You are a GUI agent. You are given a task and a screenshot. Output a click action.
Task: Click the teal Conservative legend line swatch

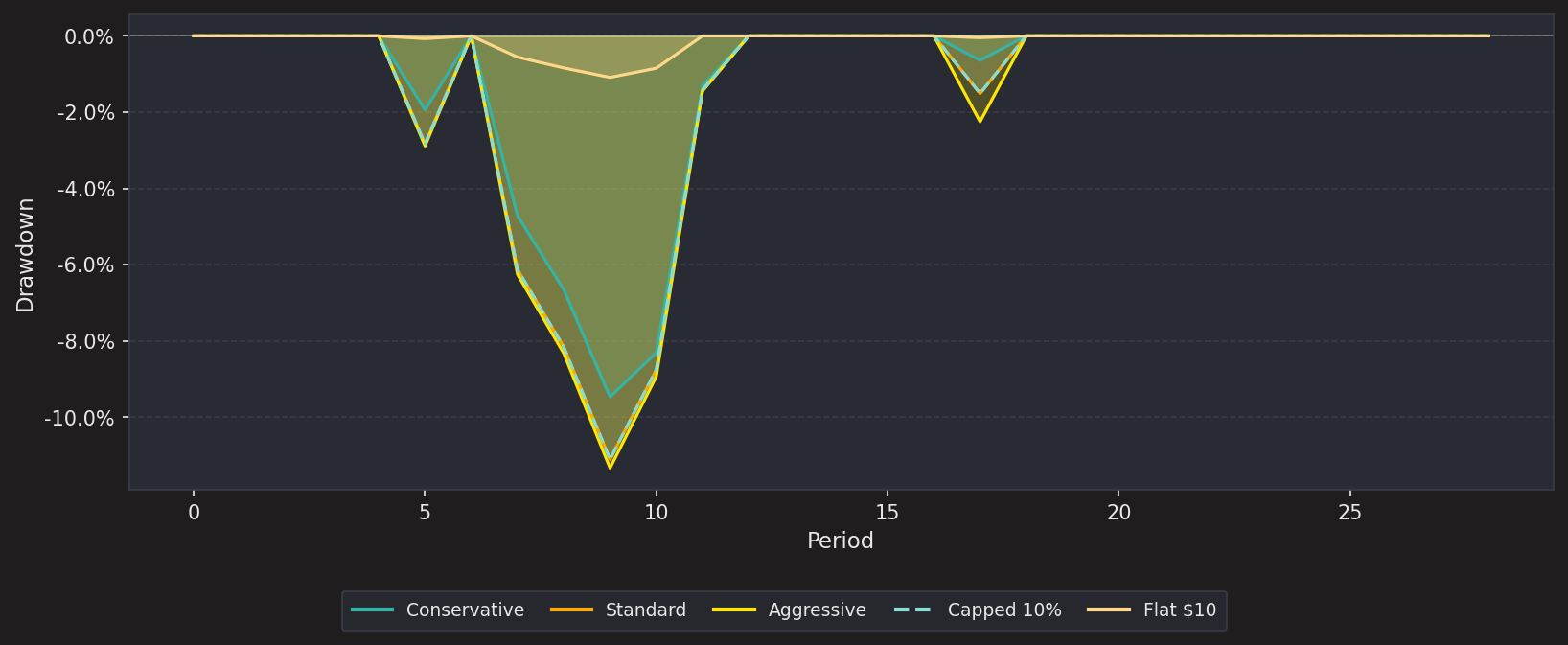373,610
